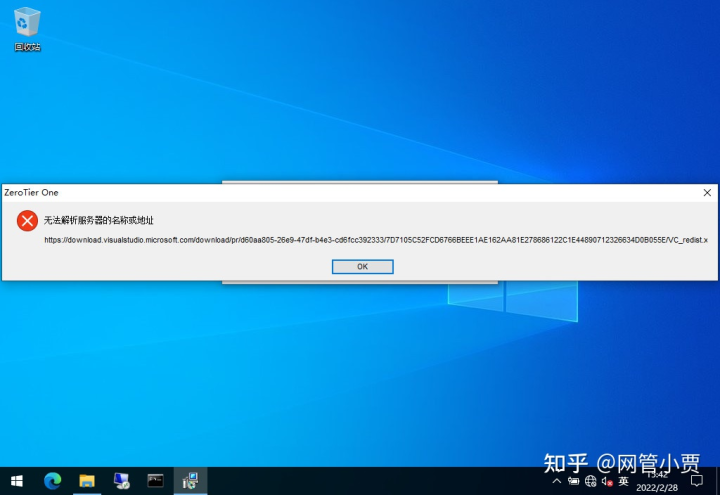Launch Microsoft Edge from the taskbar
Screen dimensions: 720x495
[52, 481]
